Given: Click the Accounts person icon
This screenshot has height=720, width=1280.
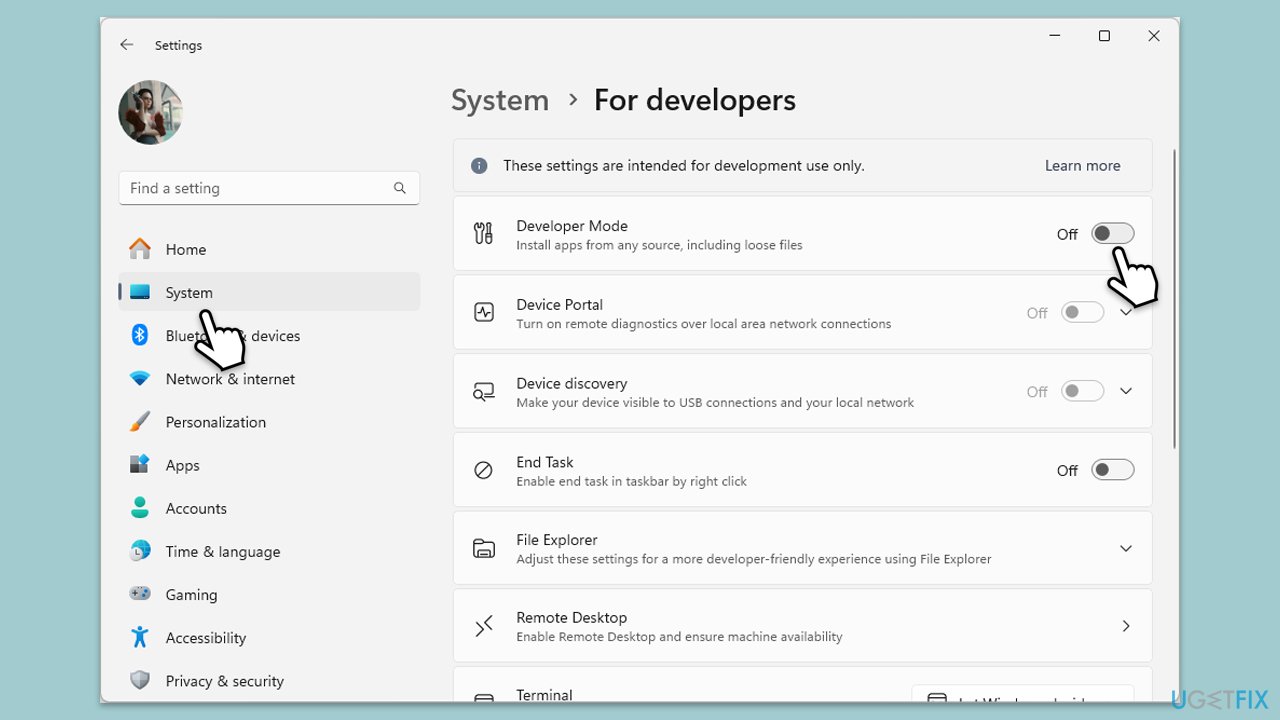Looking at the screenshot, I should [x=140, y=507].
